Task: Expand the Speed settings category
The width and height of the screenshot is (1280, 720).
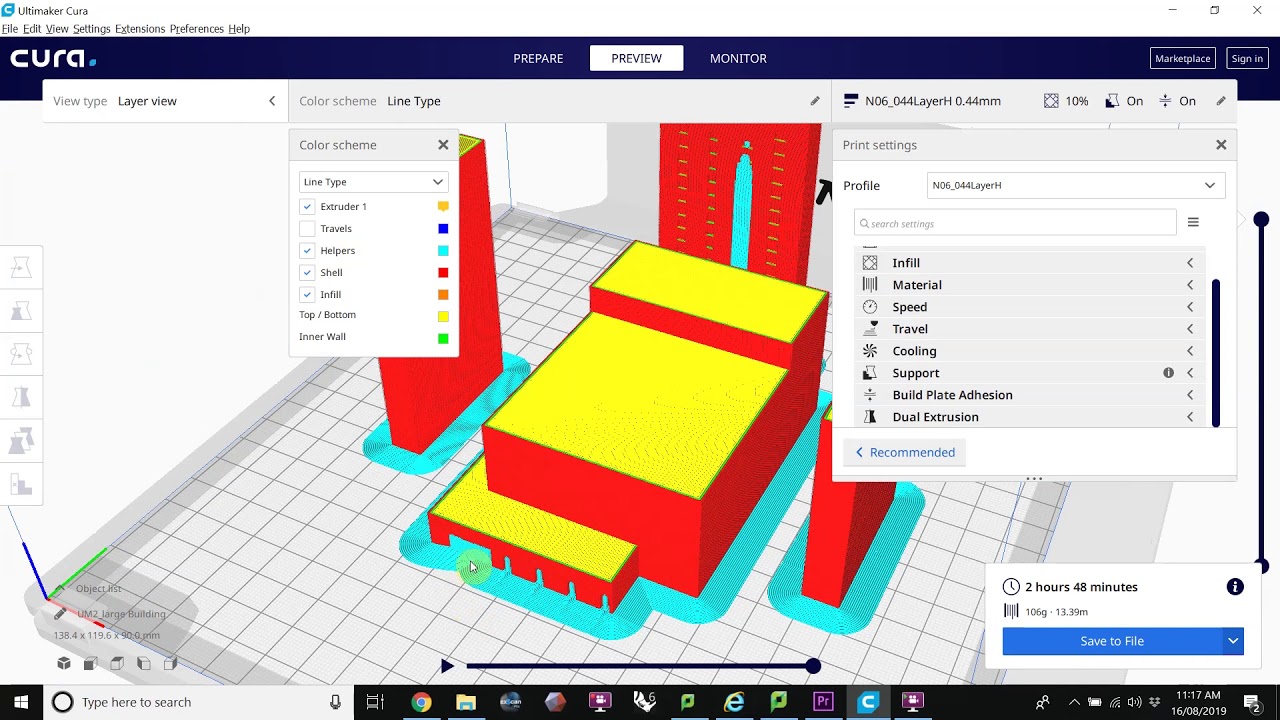Action: (x=1030, y=307)
